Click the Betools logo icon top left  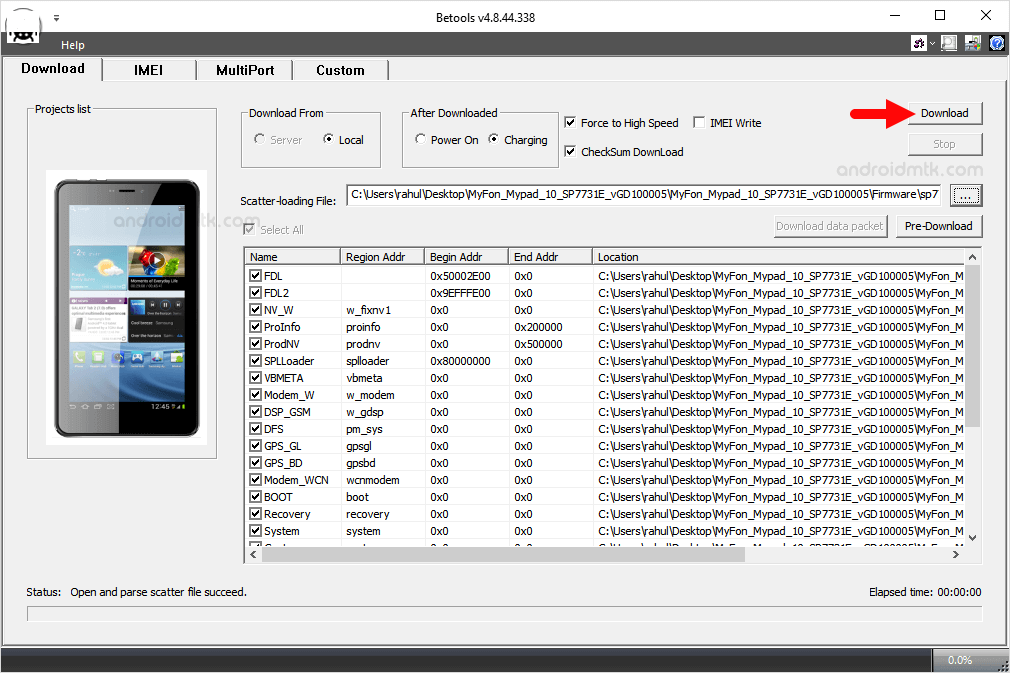click(x=22, y=27)
